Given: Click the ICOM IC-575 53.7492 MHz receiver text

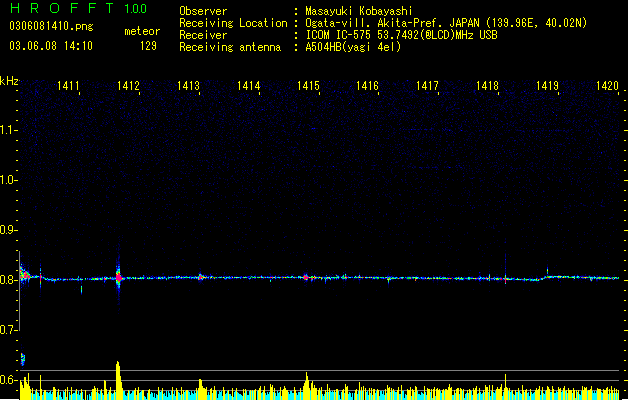Looking at the screenshot, I should 402,35.
